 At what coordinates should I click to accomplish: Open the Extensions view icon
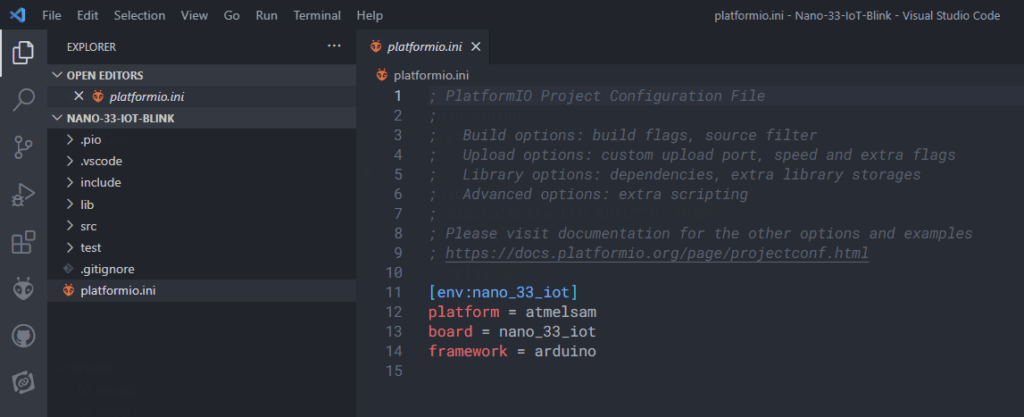tap(23, 242)
